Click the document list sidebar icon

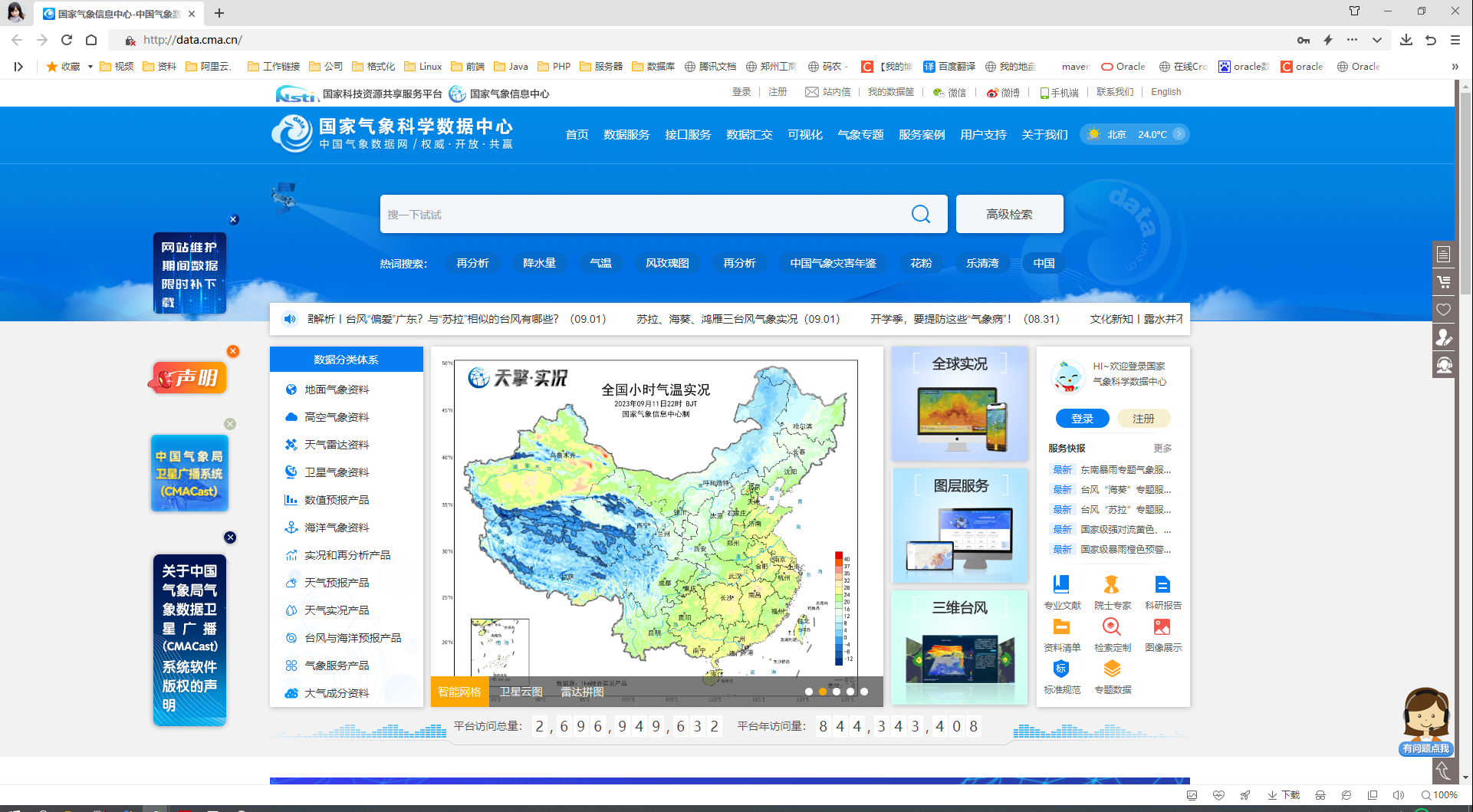coord(1444,255)
